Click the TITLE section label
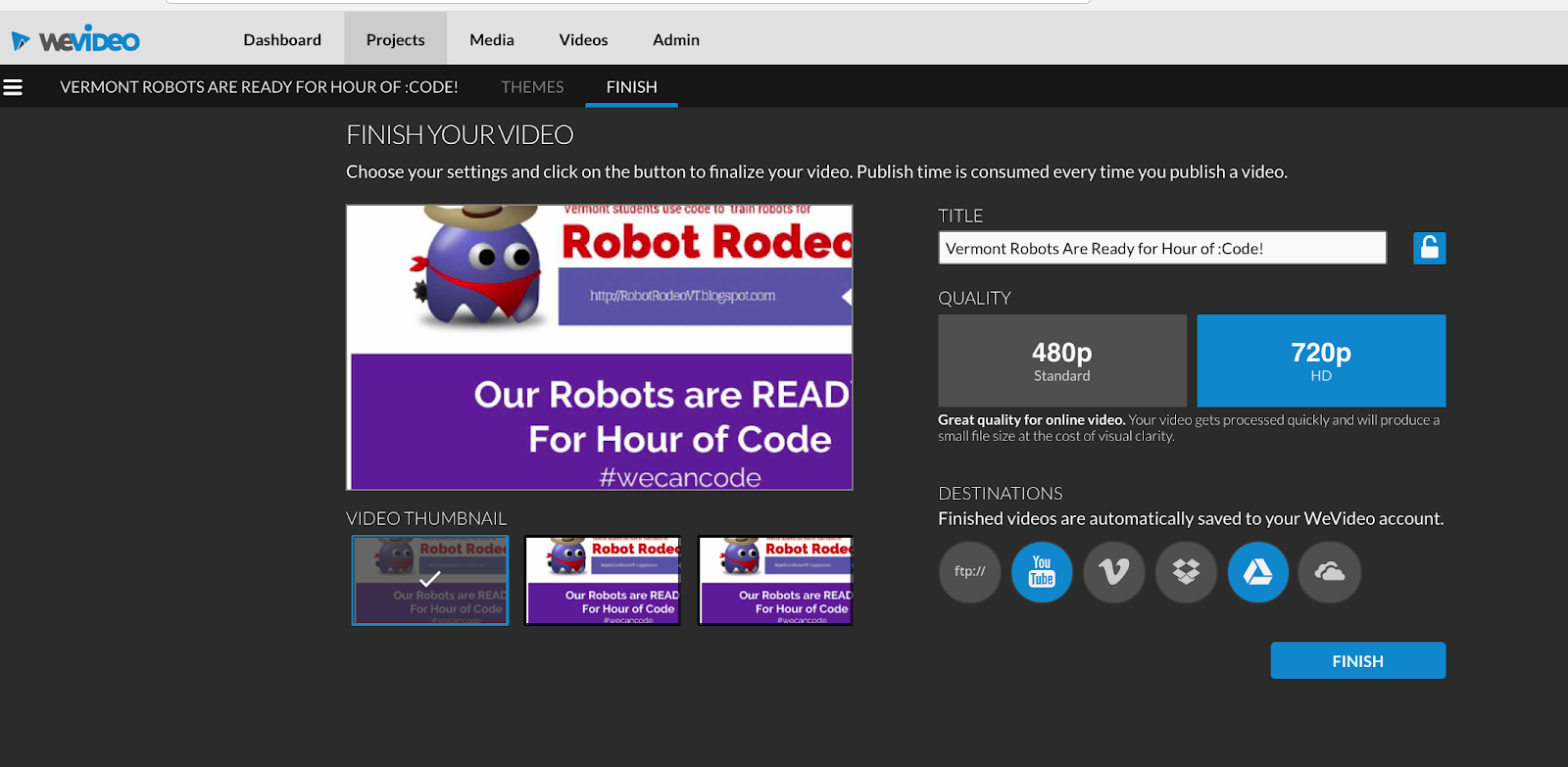 coord(960,216)
